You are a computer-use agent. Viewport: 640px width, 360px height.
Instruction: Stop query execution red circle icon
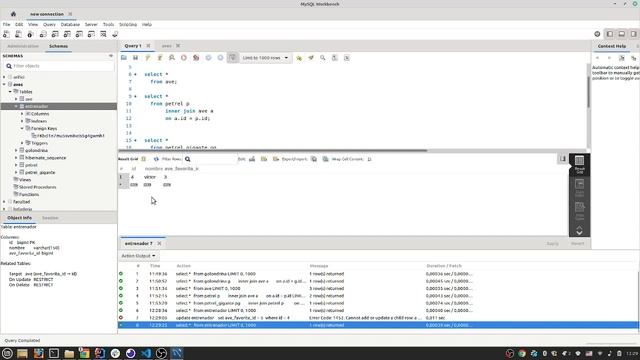coord(184,58)
